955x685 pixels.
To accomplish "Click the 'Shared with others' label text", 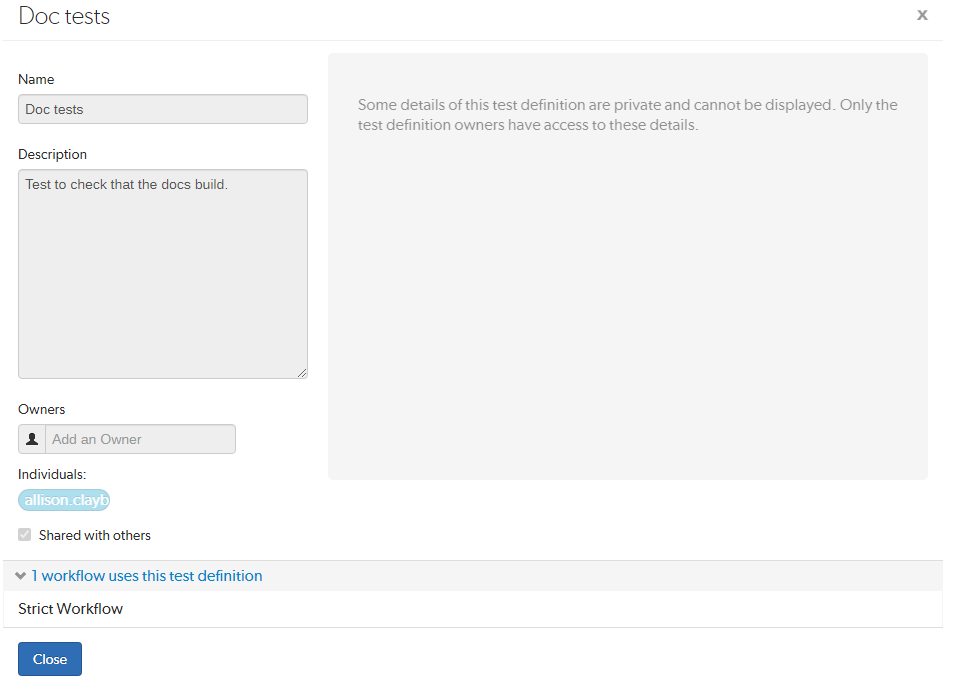I will pos(95,535).
